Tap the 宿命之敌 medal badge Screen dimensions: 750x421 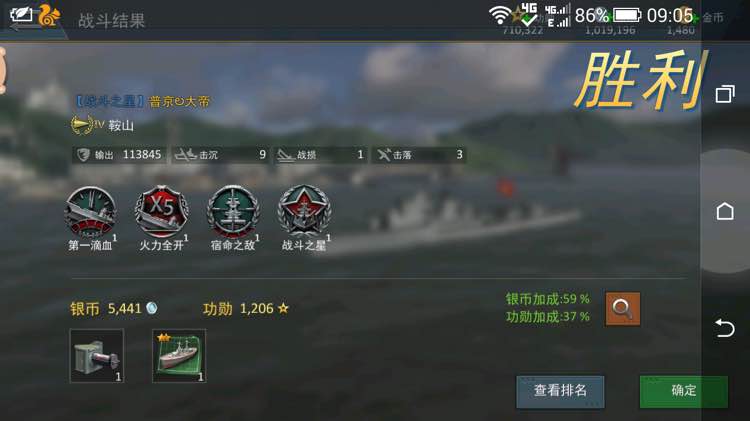pos(233,212)
